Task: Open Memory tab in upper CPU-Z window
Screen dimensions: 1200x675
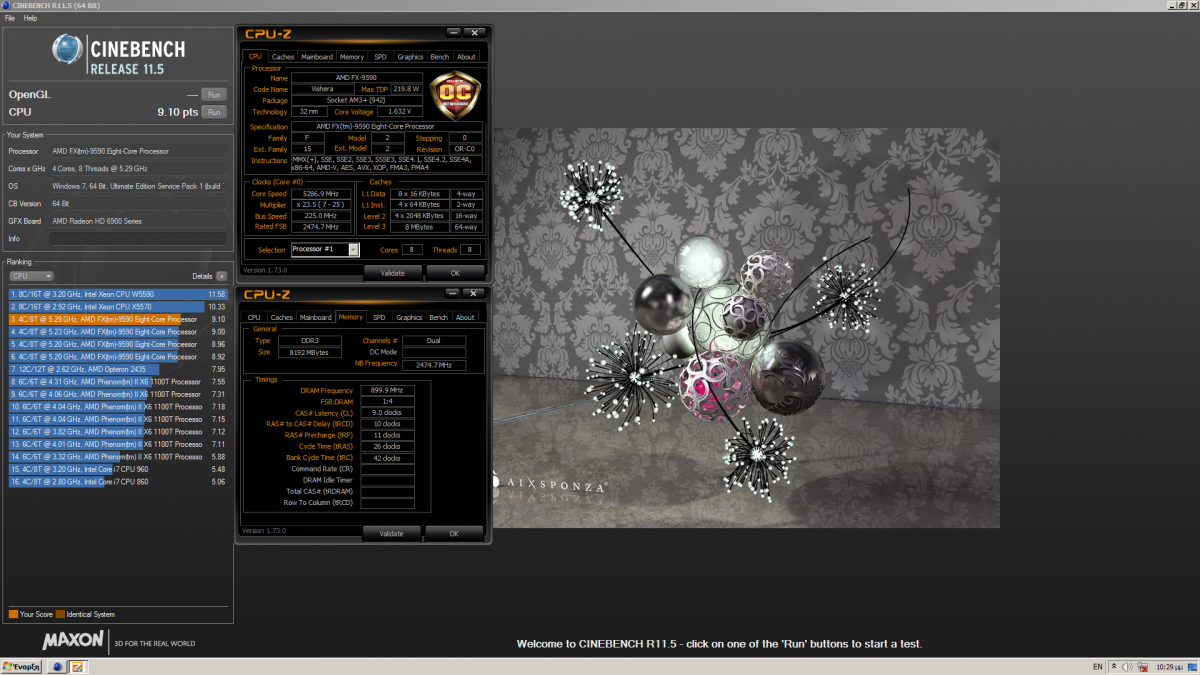Action: (x=352, y=57)
